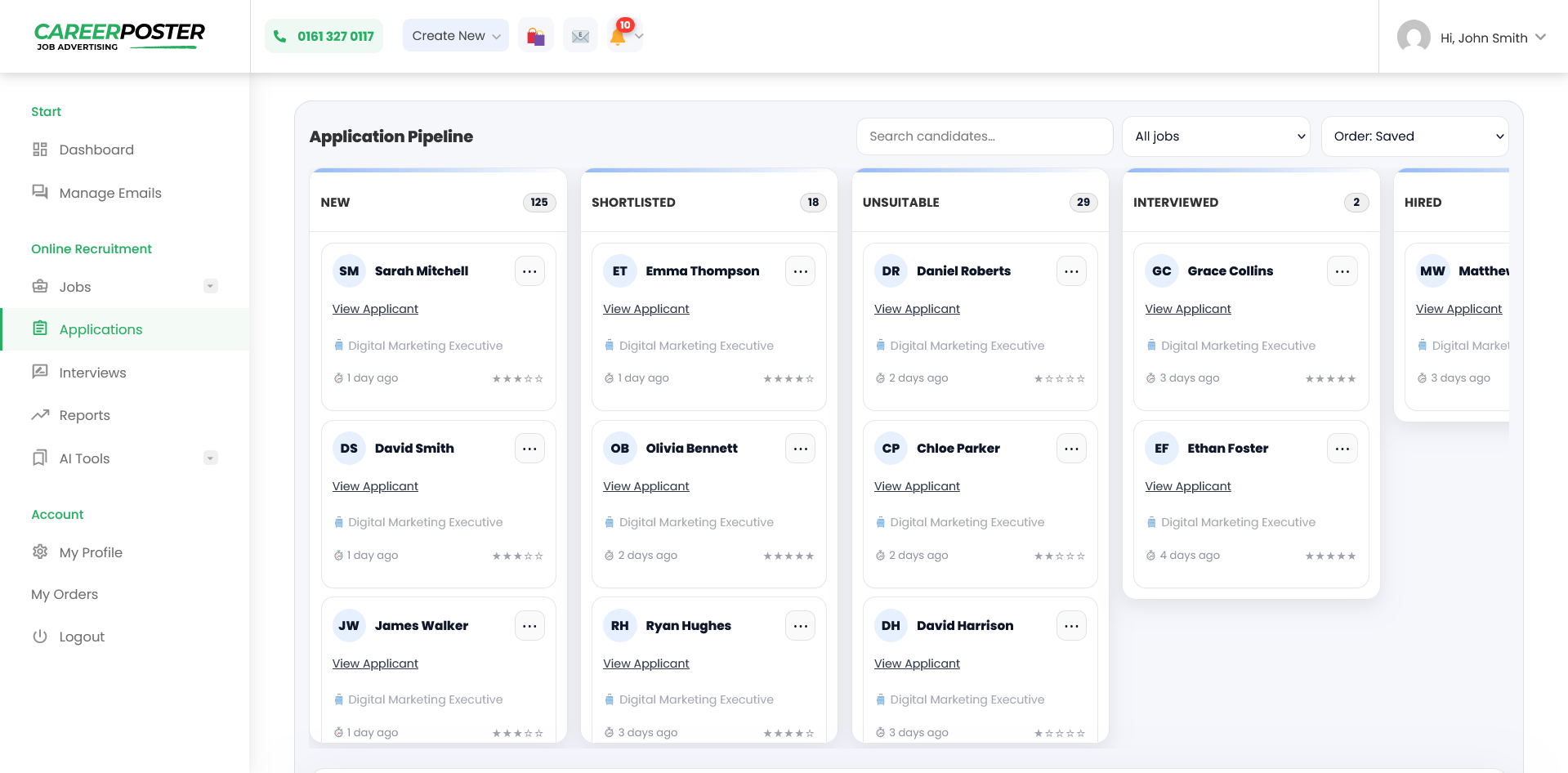Click SM avatar on Sarah Mitchell card

click(x=349, y=271)
